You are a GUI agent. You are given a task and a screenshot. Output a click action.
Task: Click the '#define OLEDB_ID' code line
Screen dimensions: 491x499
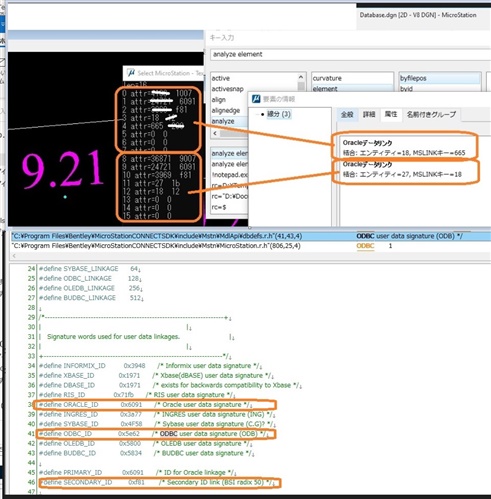click(145, 444)
